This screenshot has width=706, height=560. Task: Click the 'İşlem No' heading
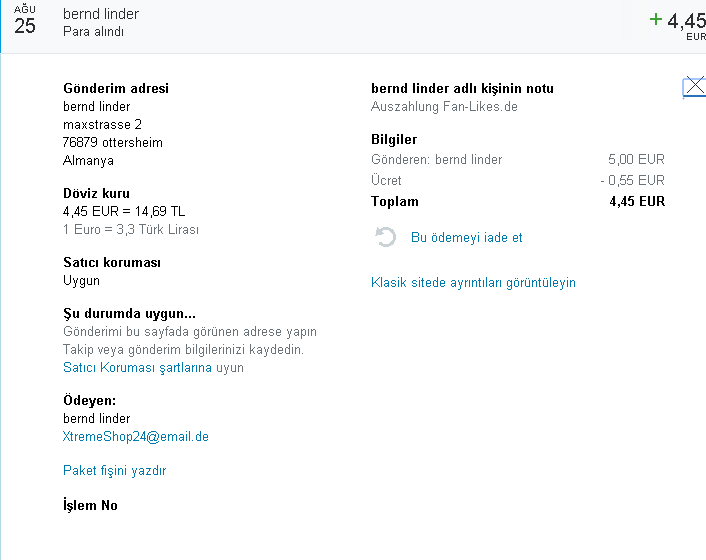point(90,505)
